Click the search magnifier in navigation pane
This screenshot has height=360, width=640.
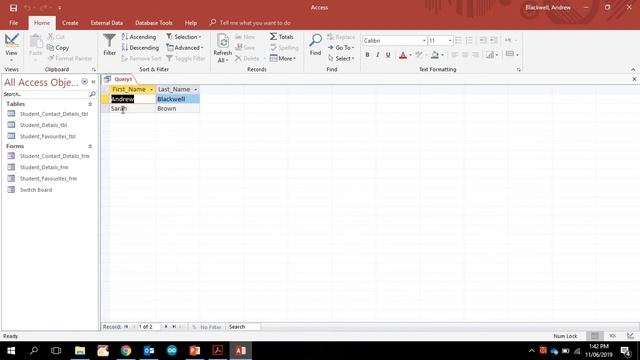click(x=92, y=94)
